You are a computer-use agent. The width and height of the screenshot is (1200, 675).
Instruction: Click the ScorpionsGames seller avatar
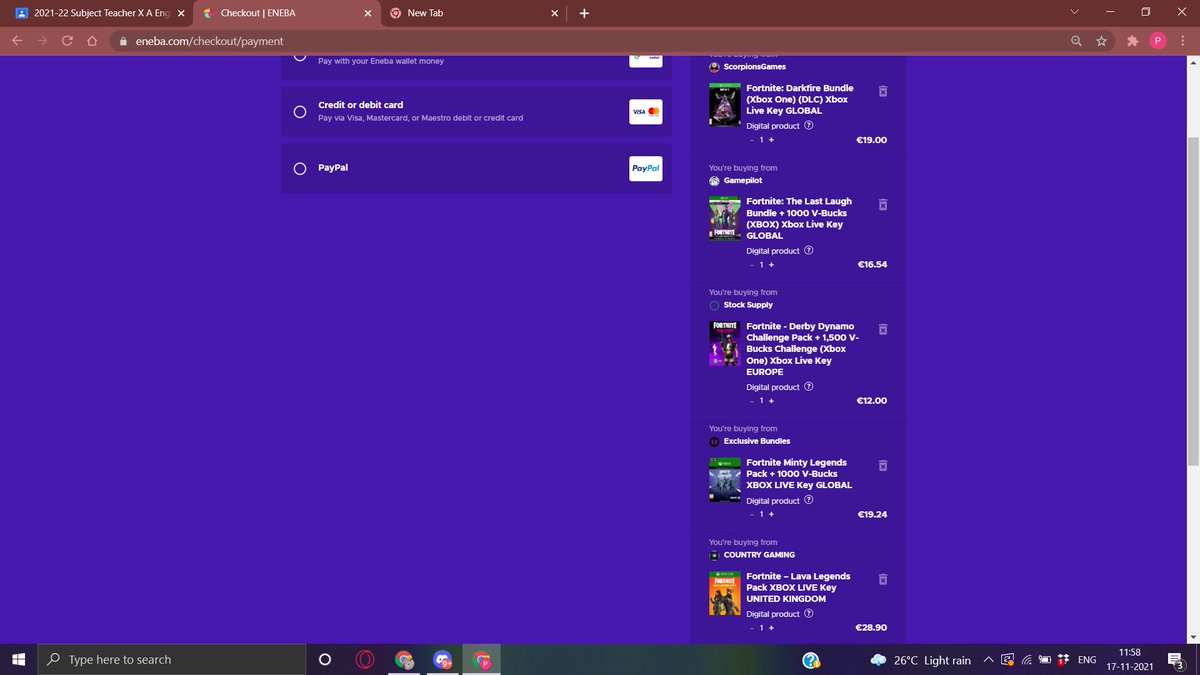click(x=714, y=67)
